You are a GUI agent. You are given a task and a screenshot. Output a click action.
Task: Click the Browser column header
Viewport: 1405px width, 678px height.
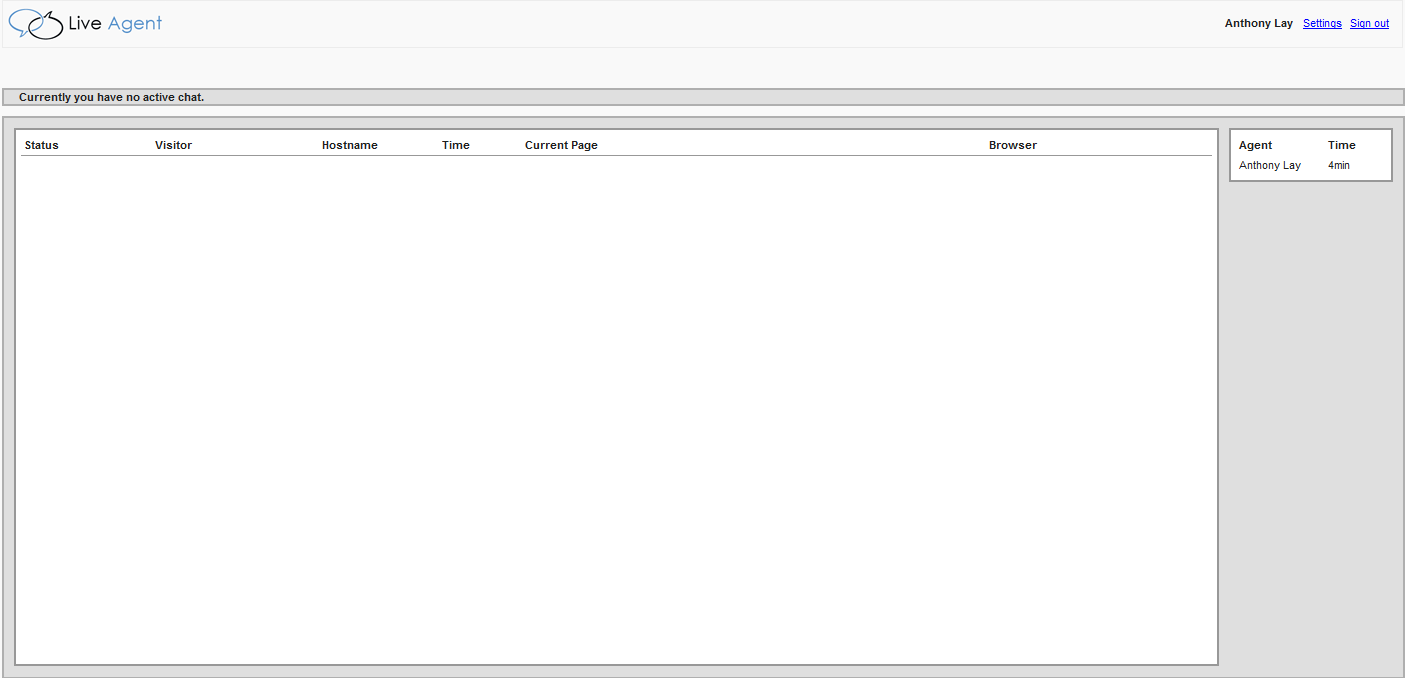click(x=1013, y=145)
